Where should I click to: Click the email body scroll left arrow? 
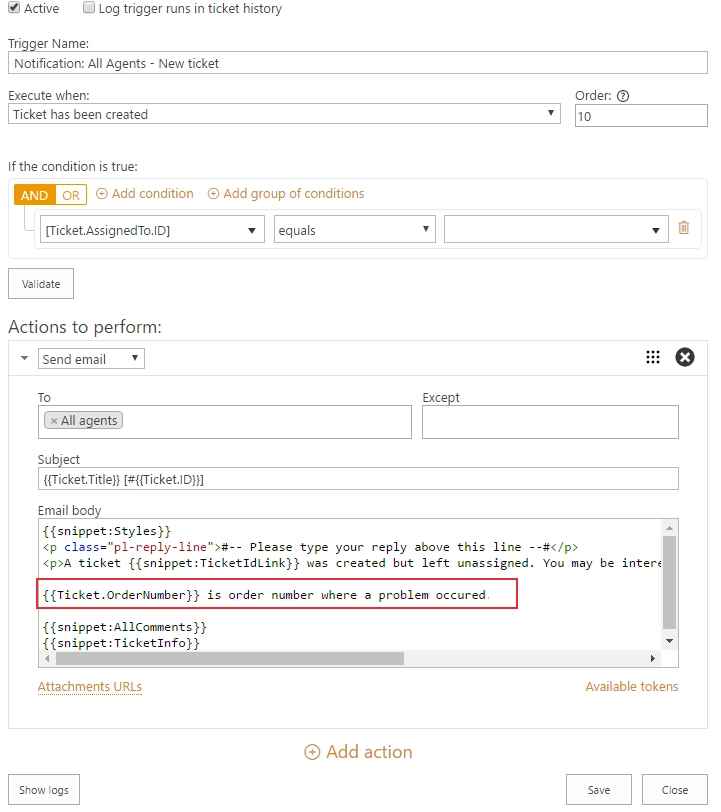point(47,659)
